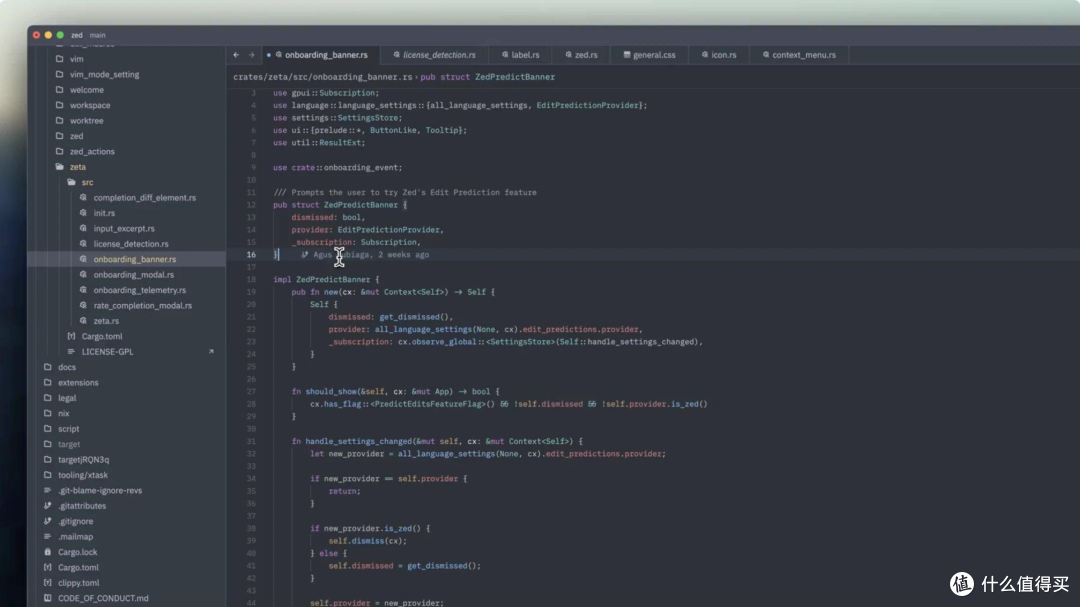This screenshot has width=1080, height=607.
Task: Open the main branch switcher
Action: point(98,35)
